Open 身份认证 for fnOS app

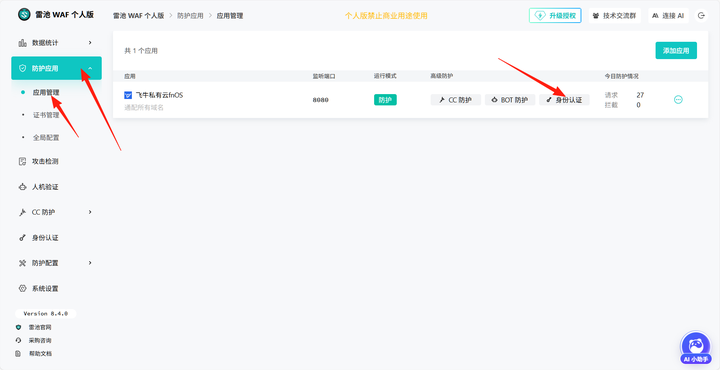pyautogui.click(x=564, y=100)
